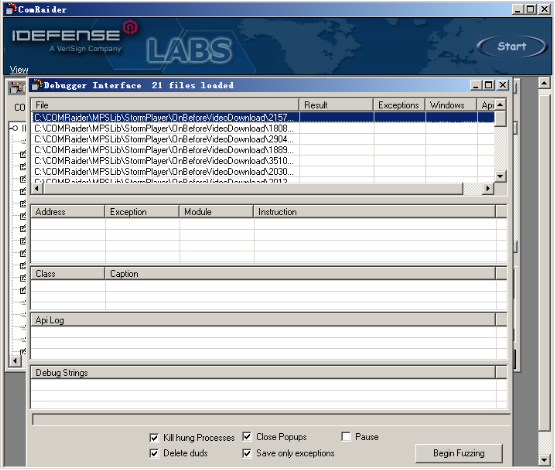Click ComRaider title bar app icon
This screenshot has width=555, height=470.
(11, 9)
